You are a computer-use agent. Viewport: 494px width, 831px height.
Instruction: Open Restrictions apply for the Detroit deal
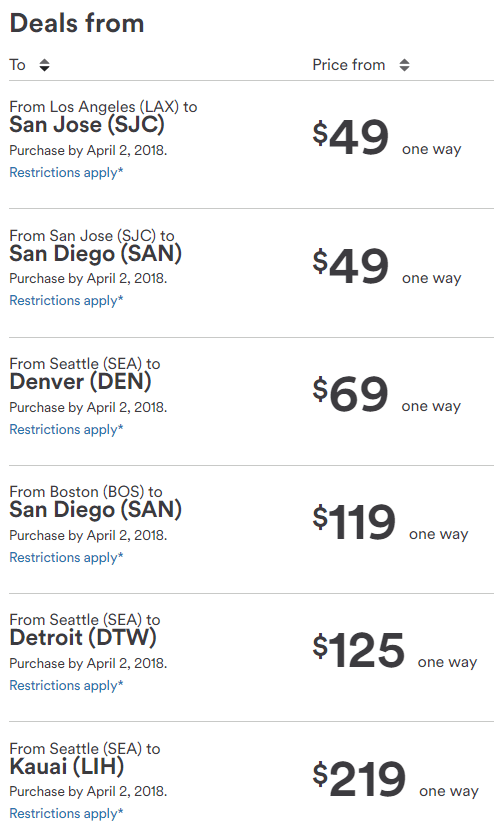click(x=66, y=685)
